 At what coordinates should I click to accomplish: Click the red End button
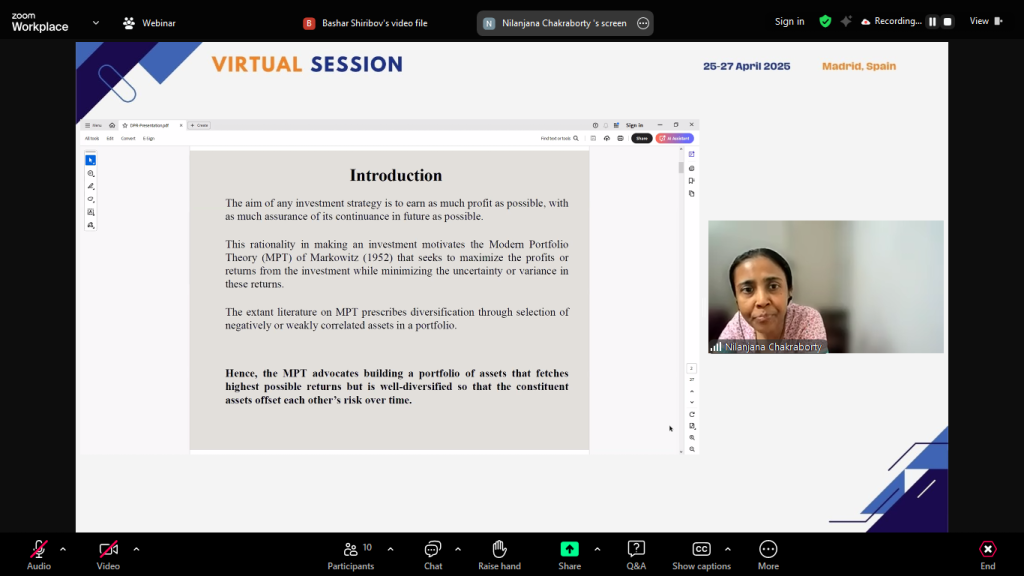pyautogui.click(x=987, y=549)
